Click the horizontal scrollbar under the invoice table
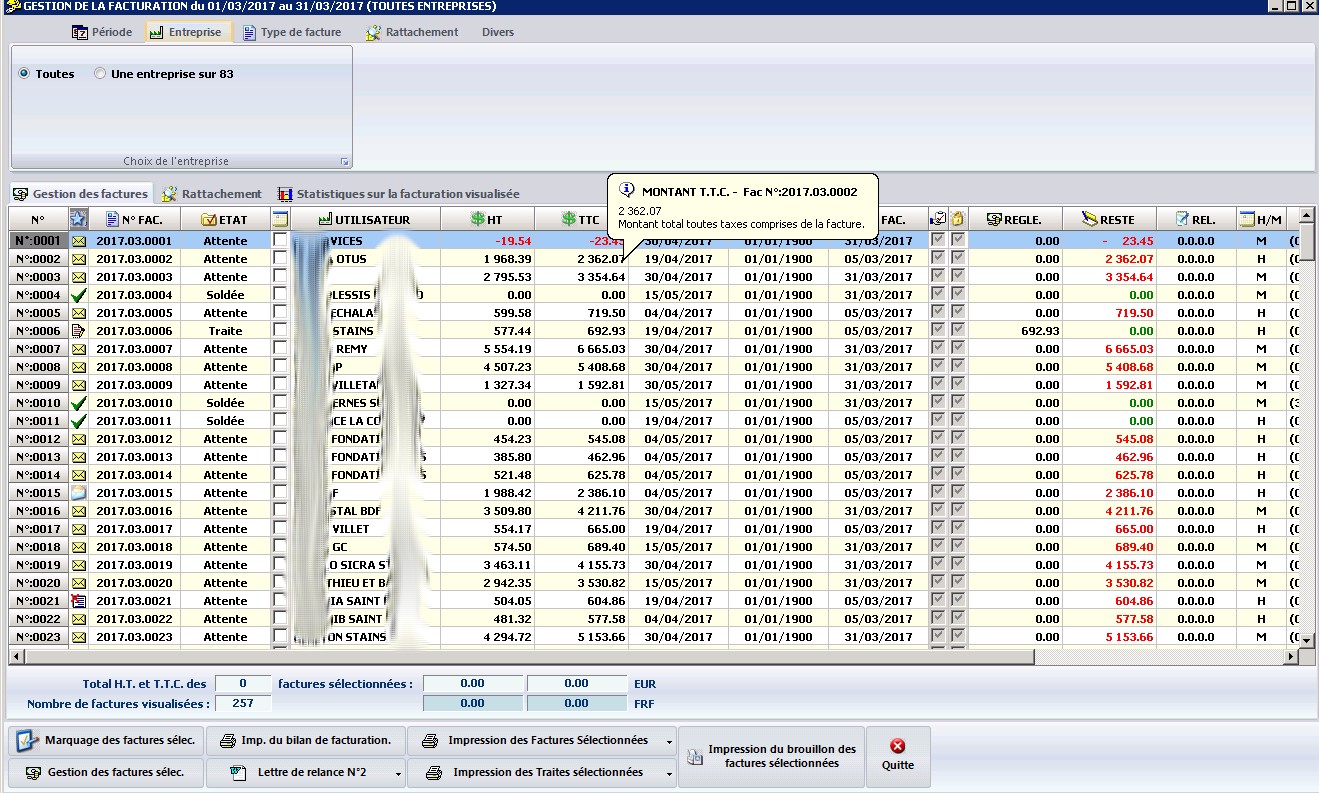 520,657
